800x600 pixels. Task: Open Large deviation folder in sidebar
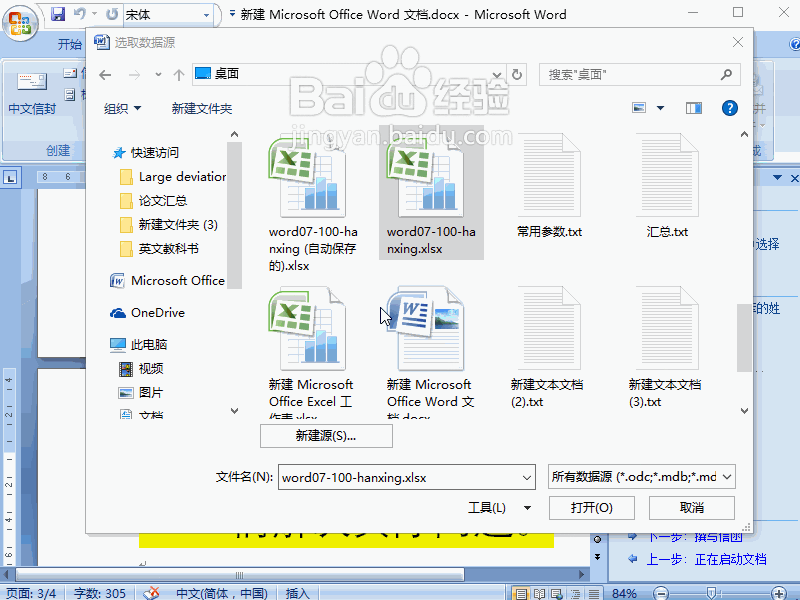pos(173,177)
